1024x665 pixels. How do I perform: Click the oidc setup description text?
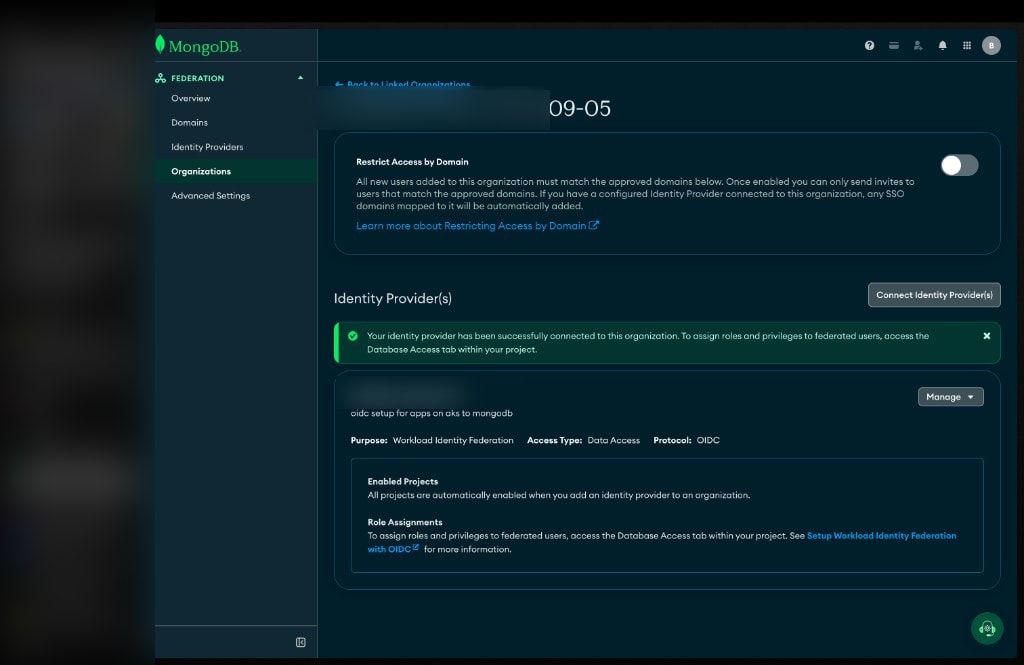click(x=432, y=413)
